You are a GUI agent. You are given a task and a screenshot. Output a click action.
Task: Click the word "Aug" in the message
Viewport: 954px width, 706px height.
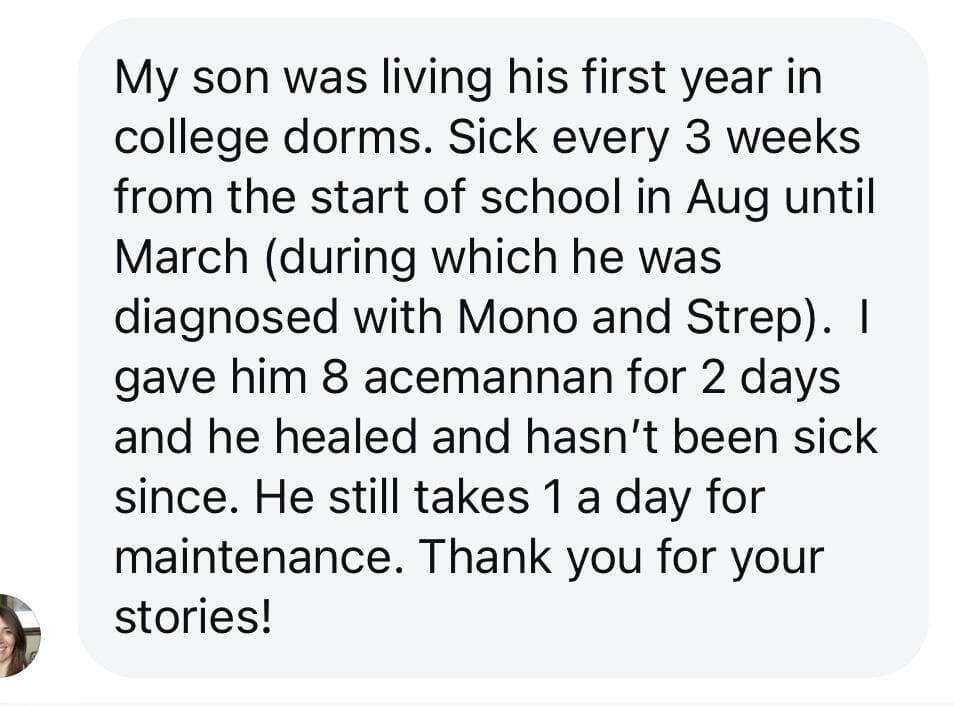[x=741, y=198]
